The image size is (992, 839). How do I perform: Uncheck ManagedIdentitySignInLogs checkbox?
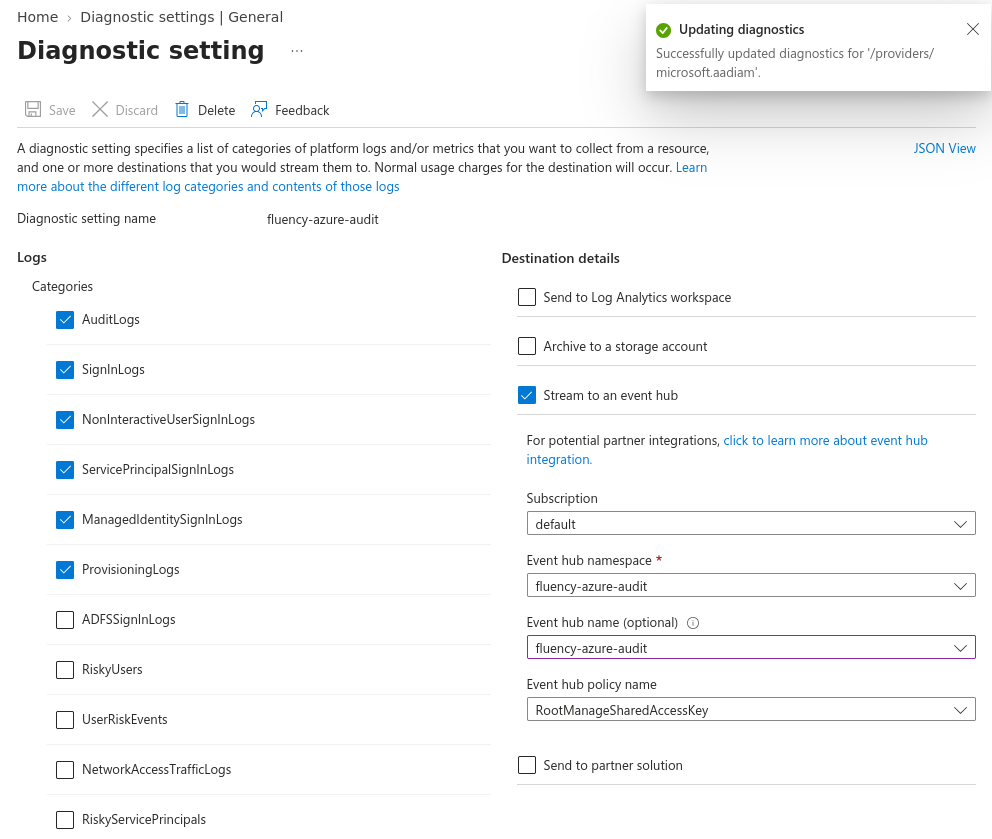[65, 520]
